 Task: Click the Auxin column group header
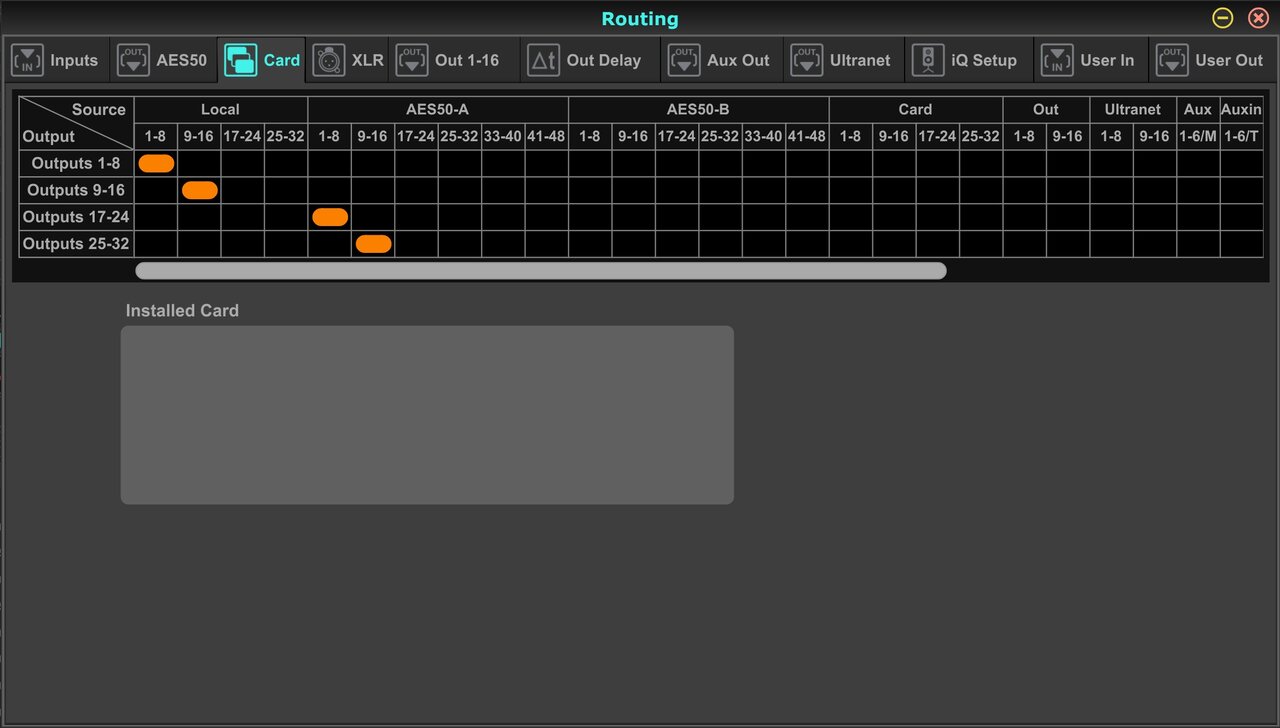pyautogui.click(x=1241, y=110)
